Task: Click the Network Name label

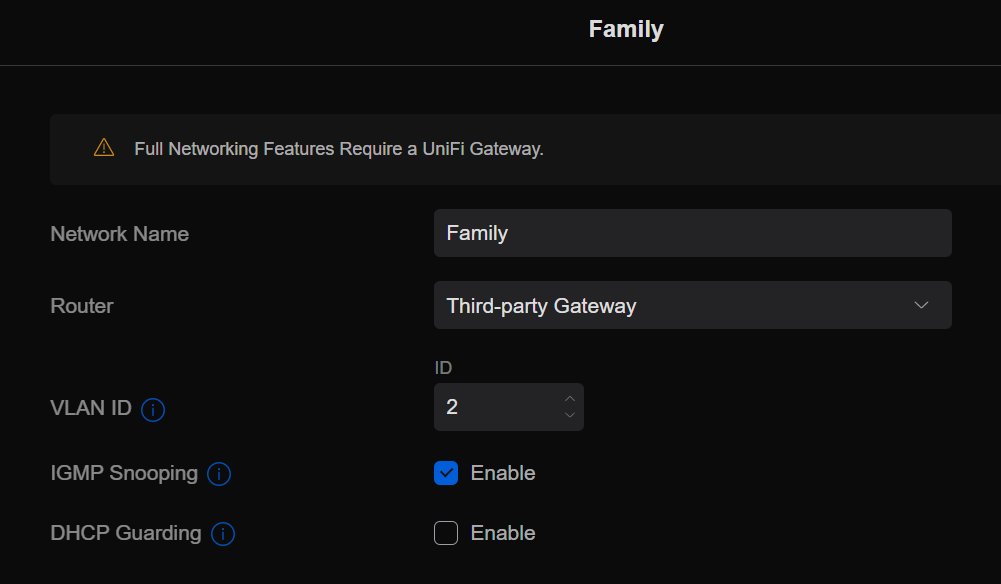Action: 120,234
